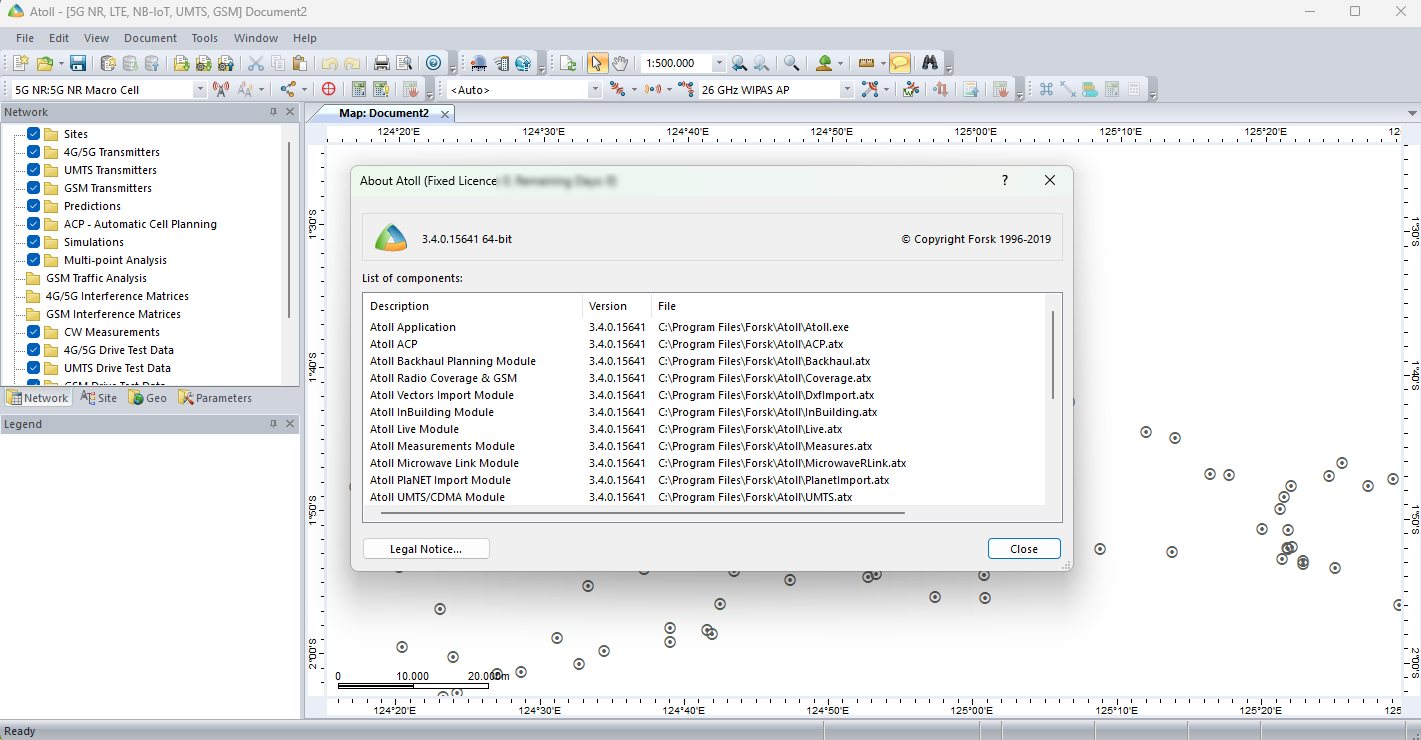This screenshot has height=740, width=1421.
Task: Click the Legal Notice... button
Action: pyautogui.click(x=426, y=549)
